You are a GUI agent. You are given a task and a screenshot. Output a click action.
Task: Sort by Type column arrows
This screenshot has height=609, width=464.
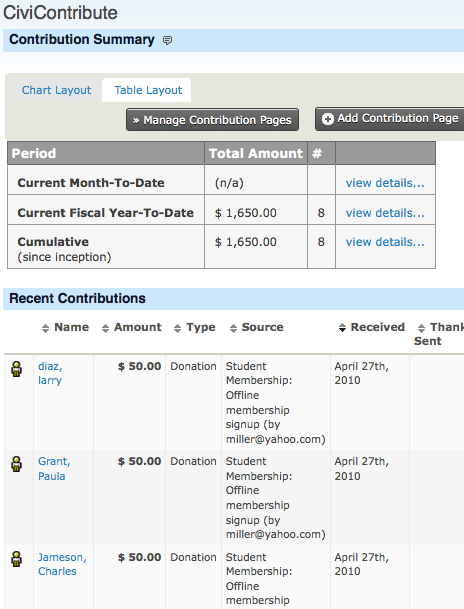pos(177,328)
